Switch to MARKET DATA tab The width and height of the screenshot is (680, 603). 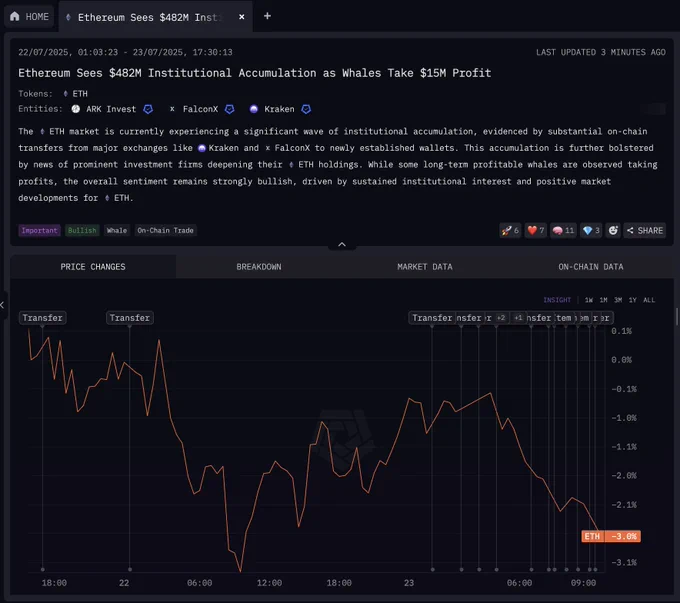click(425, 267)
